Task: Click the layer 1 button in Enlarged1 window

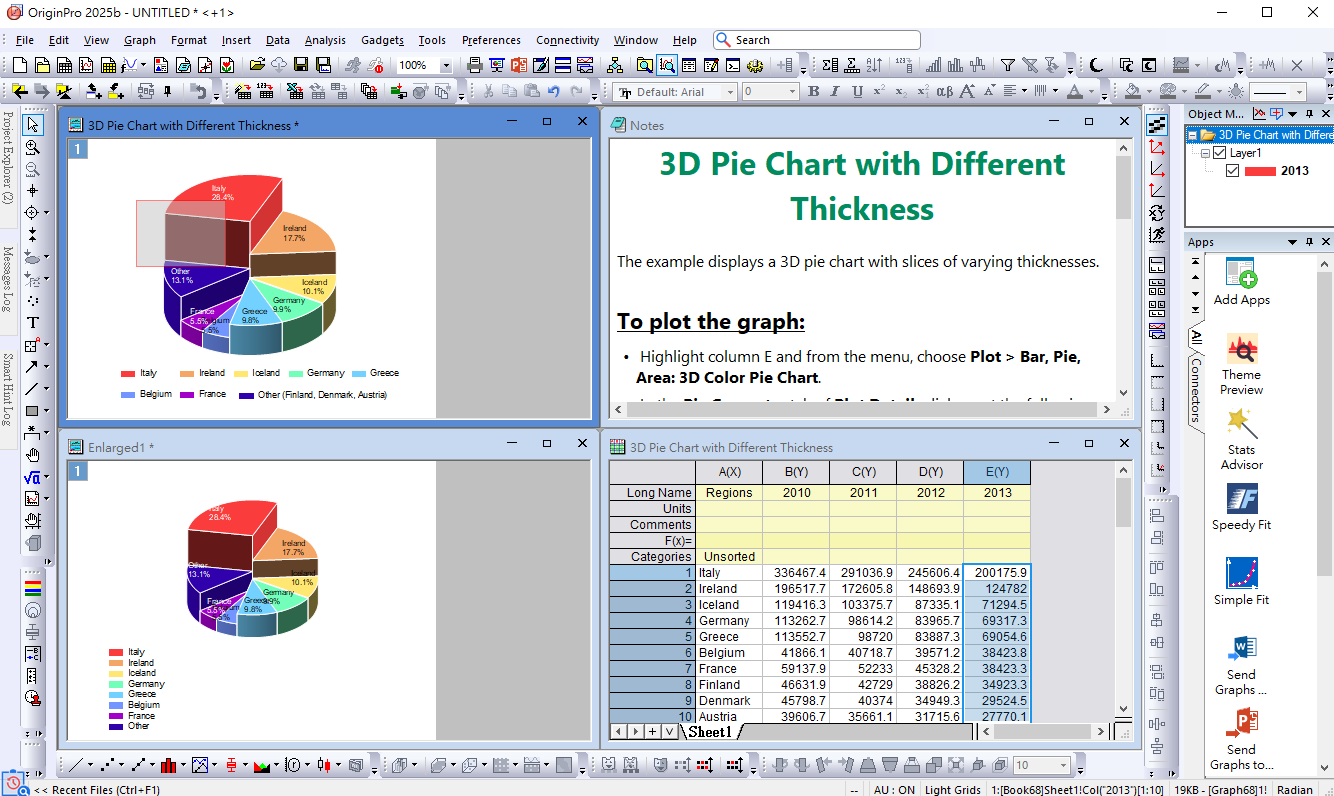Action: pyautogui.click(x=78, y=470)
